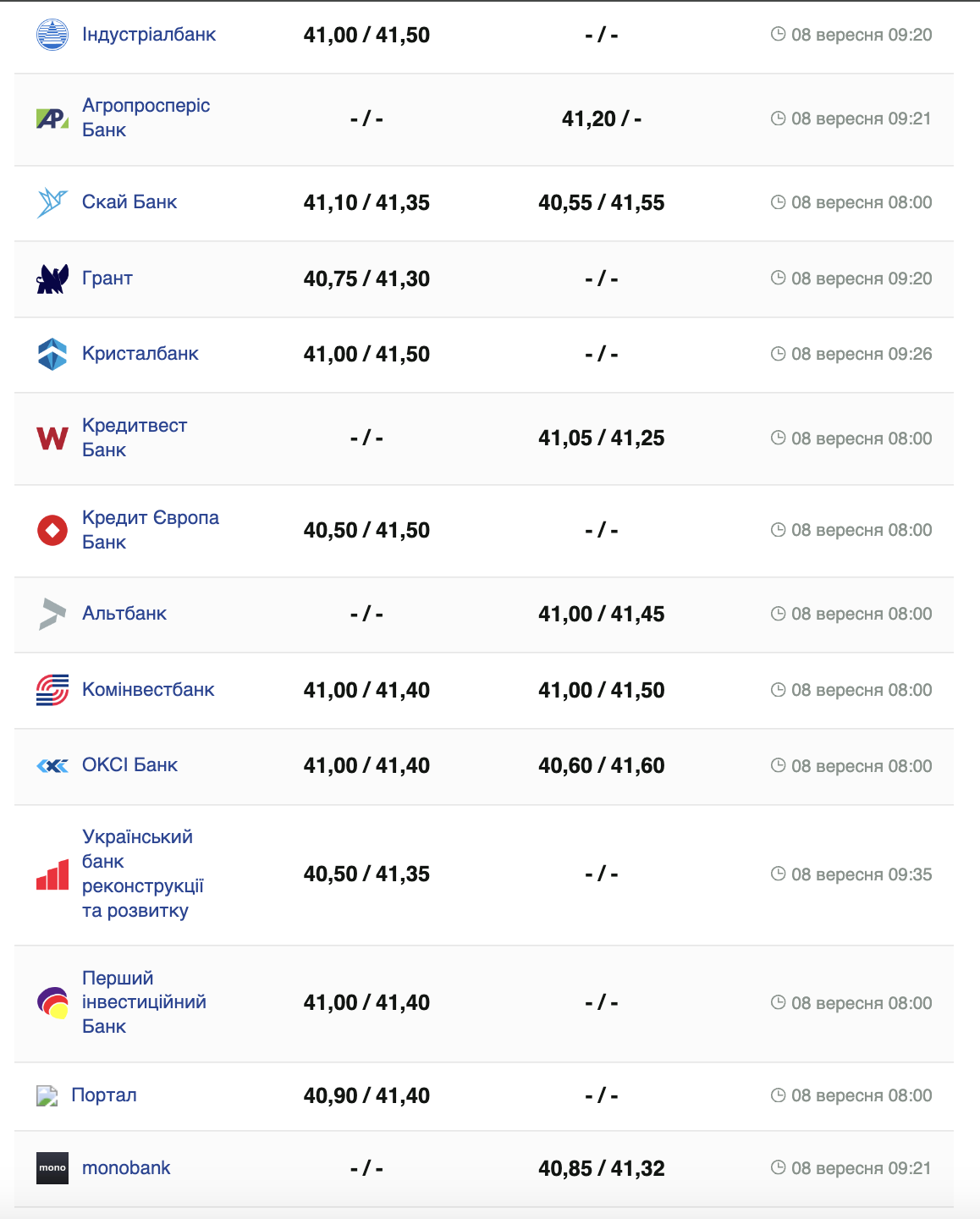Click the Агропросперіс Банк logo icon
The height and width of the screenshot is (1219, 980).
pos(52,119)
